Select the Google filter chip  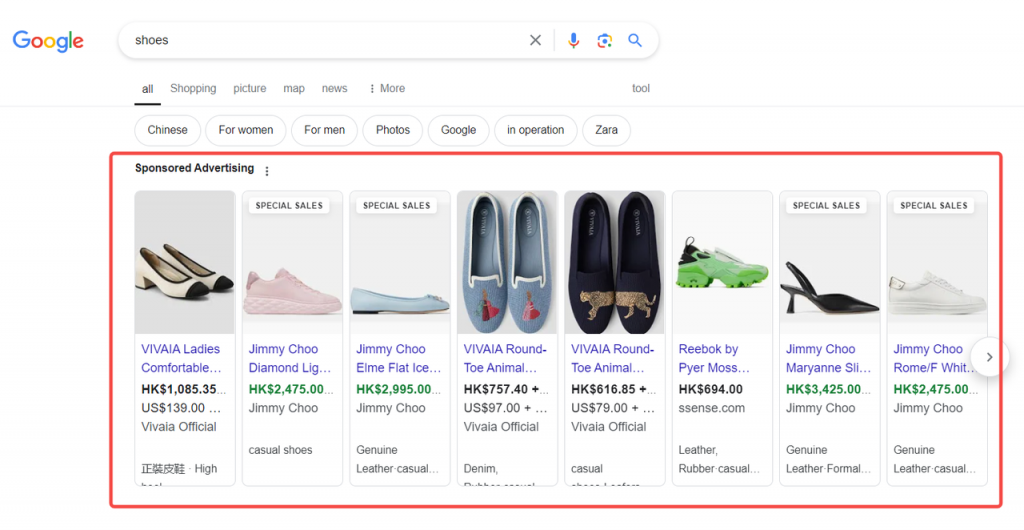point(458,130)
